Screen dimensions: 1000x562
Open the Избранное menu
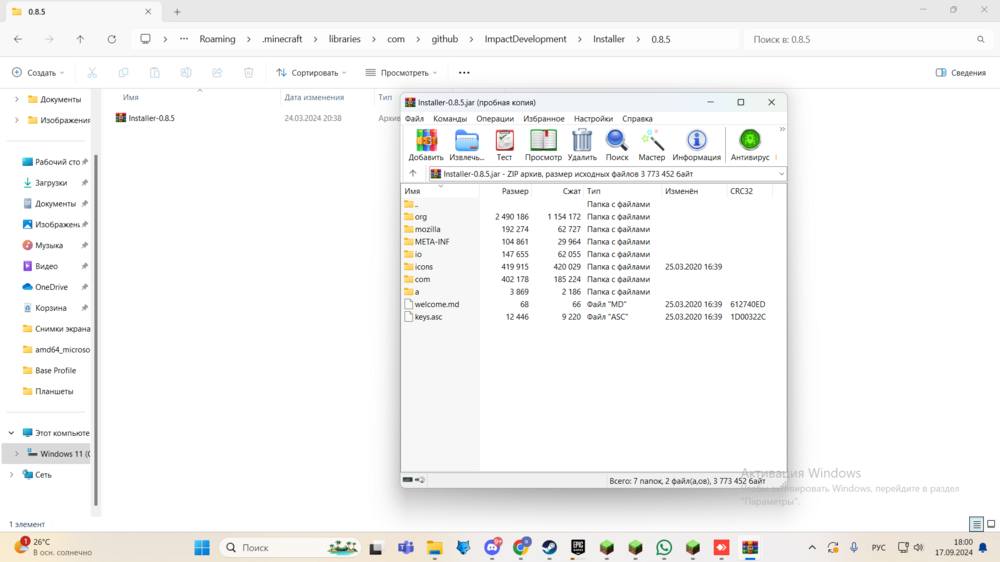click(543, 119)
